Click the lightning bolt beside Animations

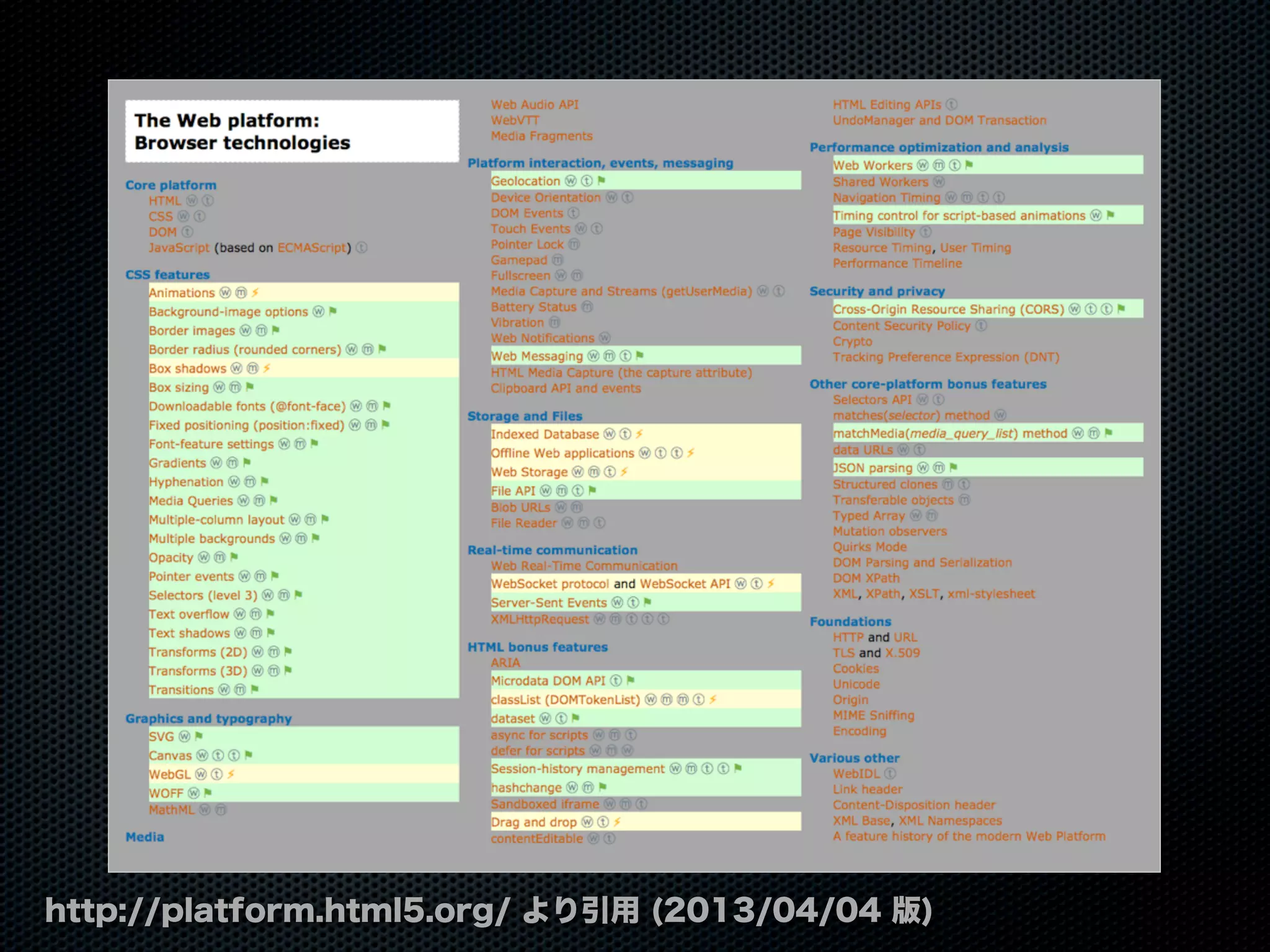255,293
